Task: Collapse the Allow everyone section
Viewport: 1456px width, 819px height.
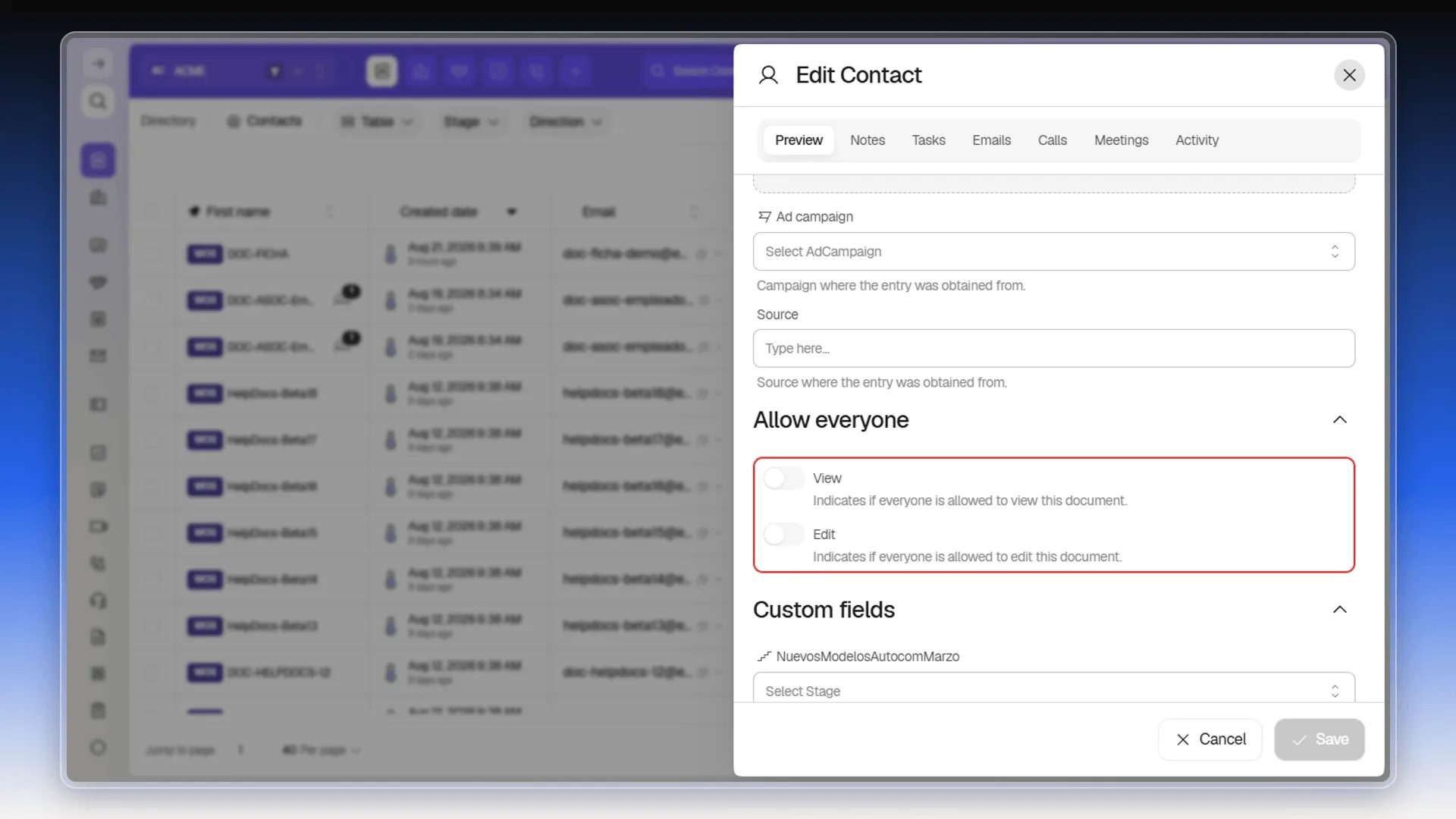Action: point(1339,420)
